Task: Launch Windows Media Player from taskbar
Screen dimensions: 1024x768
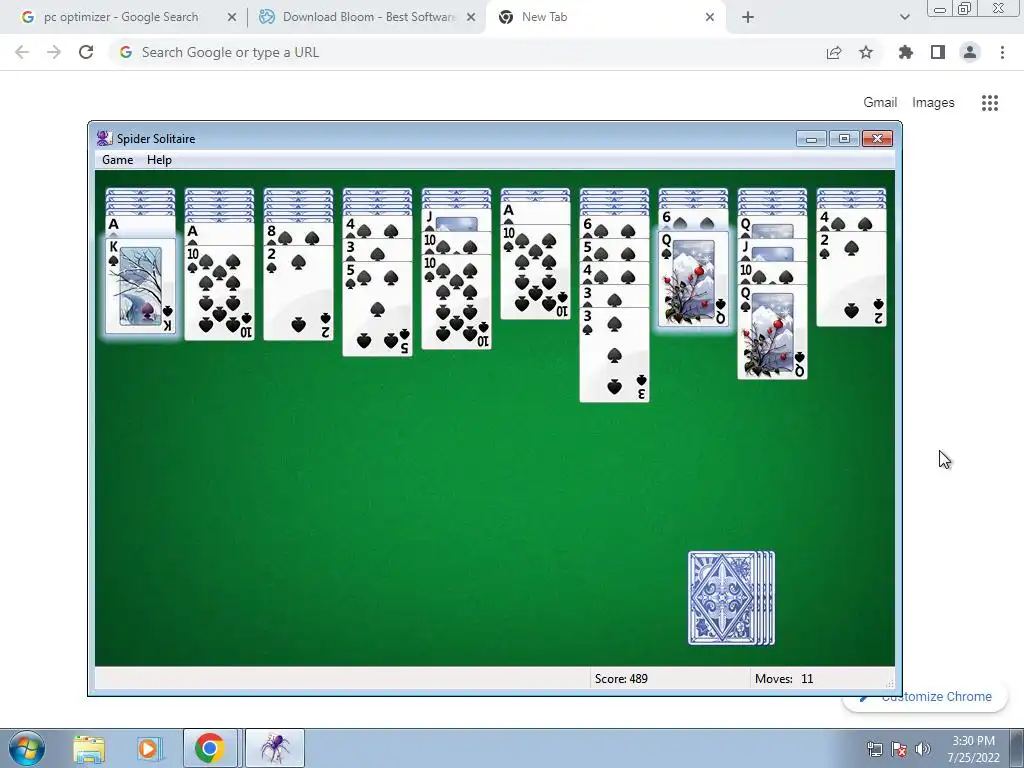Action: (148, 748)
